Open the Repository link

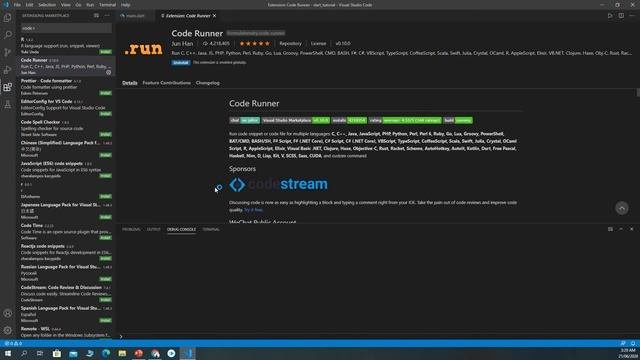tap(290, 43)
